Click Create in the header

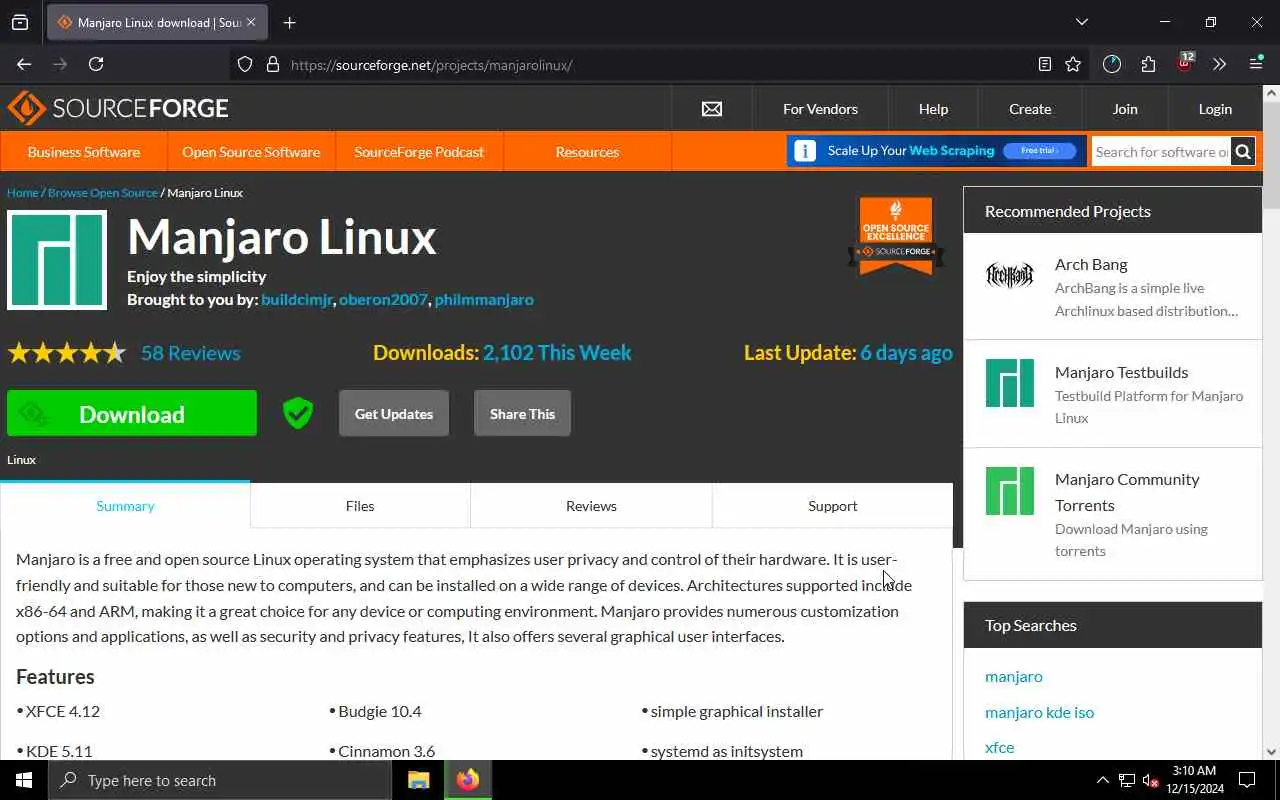1030,109
